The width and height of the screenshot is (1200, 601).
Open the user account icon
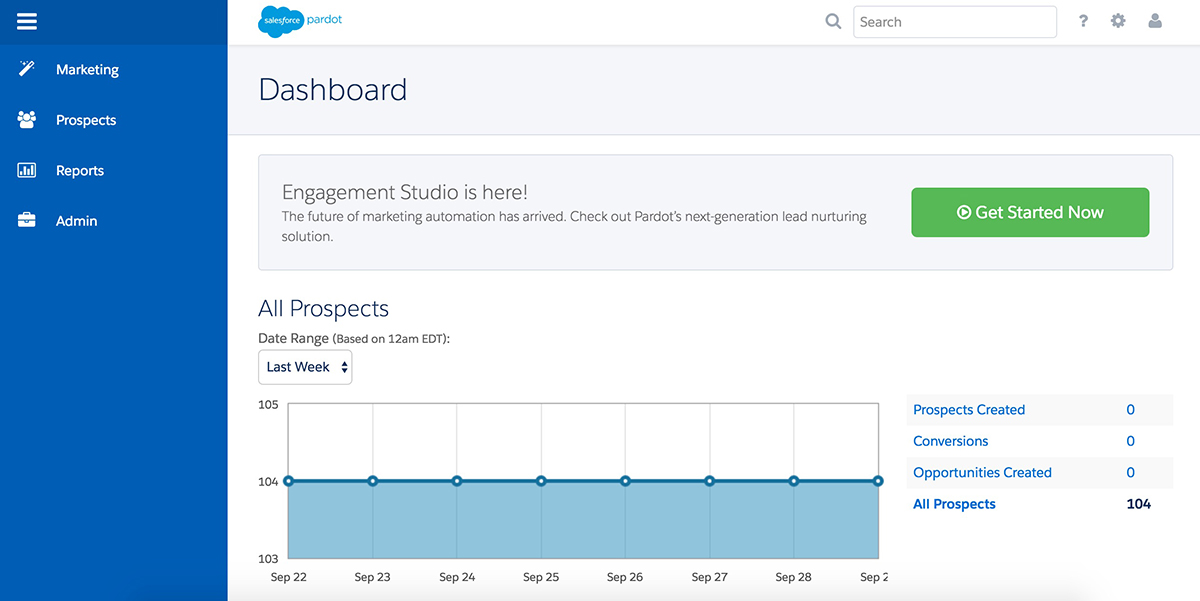1155,21
